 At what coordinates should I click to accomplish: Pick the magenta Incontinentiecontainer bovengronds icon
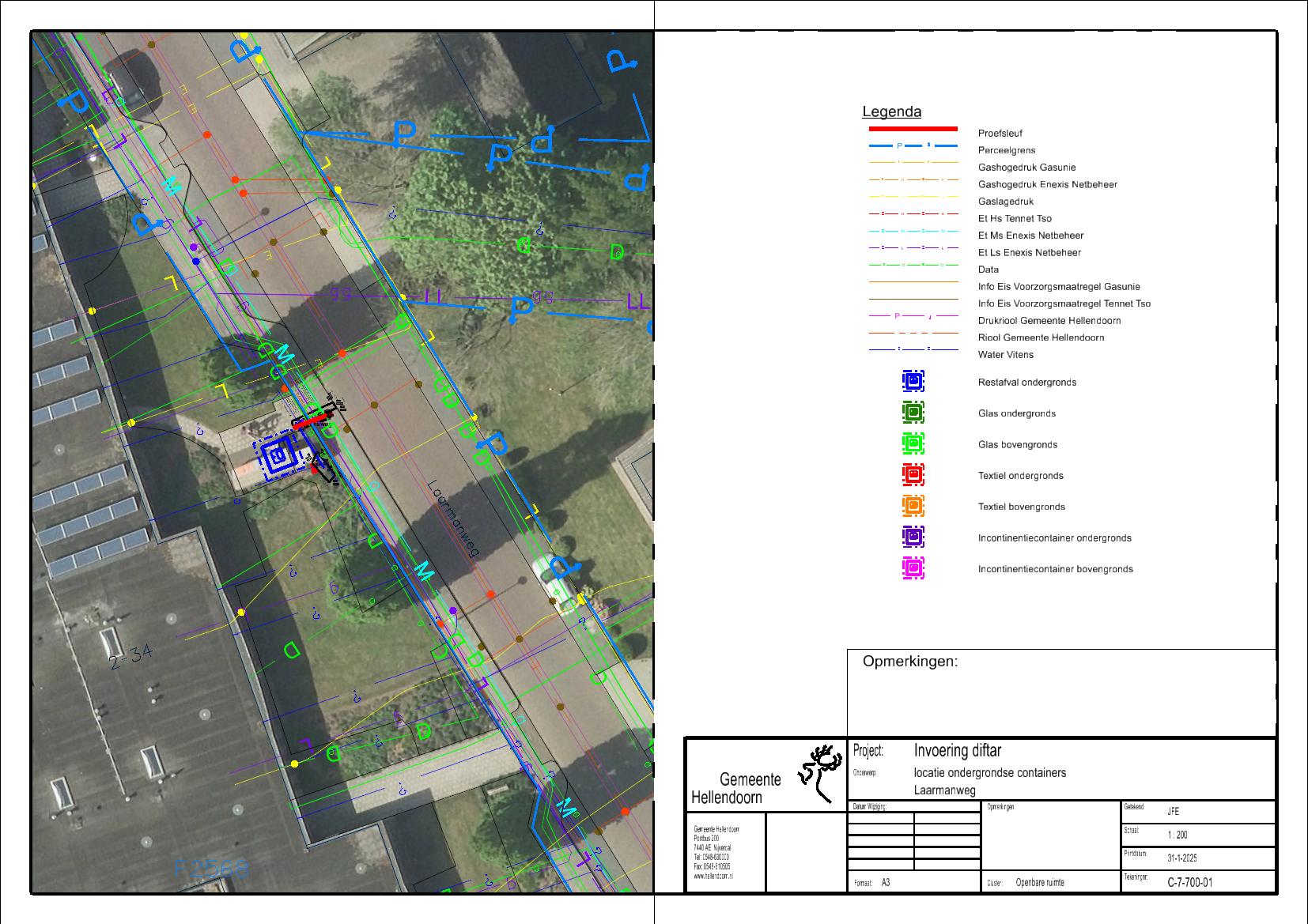point(913,568)
